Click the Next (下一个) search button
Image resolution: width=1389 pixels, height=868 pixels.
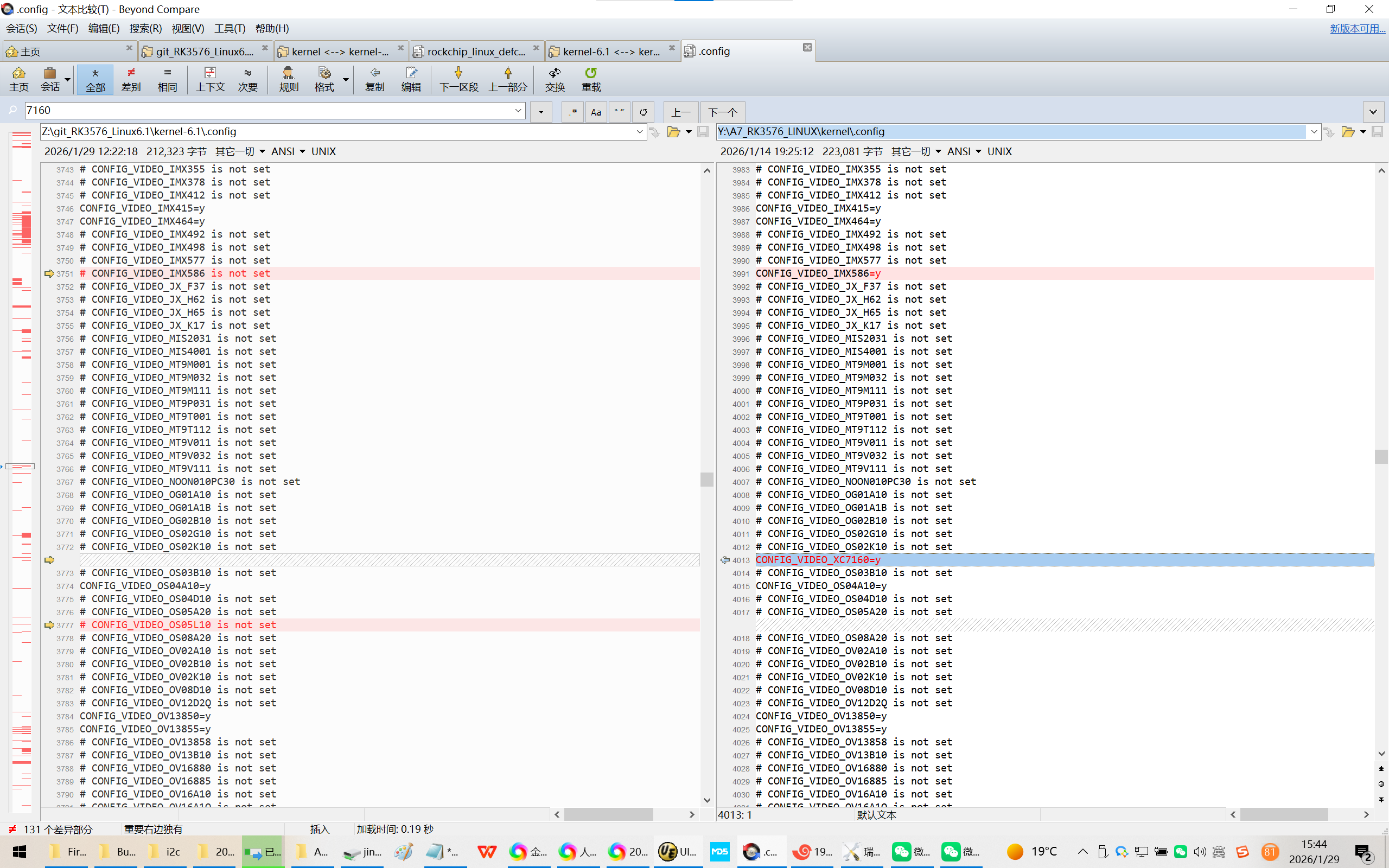723,112
